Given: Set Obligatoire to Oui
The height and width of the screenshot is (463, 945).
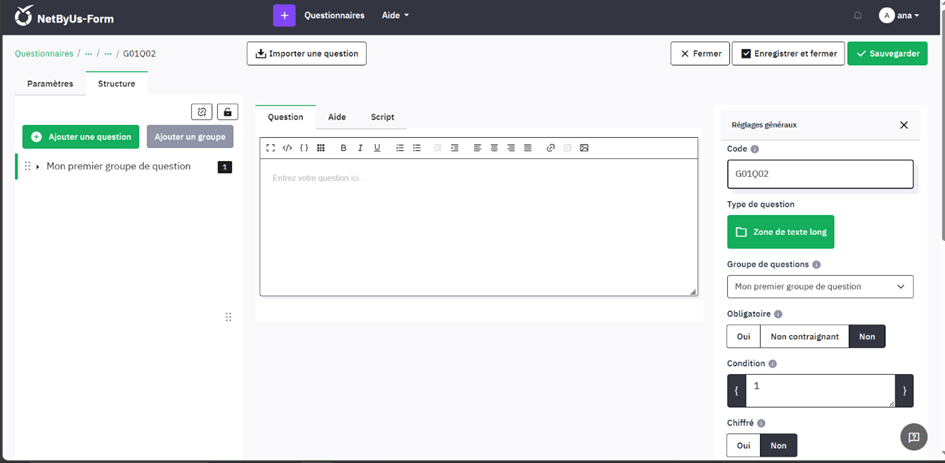Looking at the screenshot, I should [x=743, y=337].
